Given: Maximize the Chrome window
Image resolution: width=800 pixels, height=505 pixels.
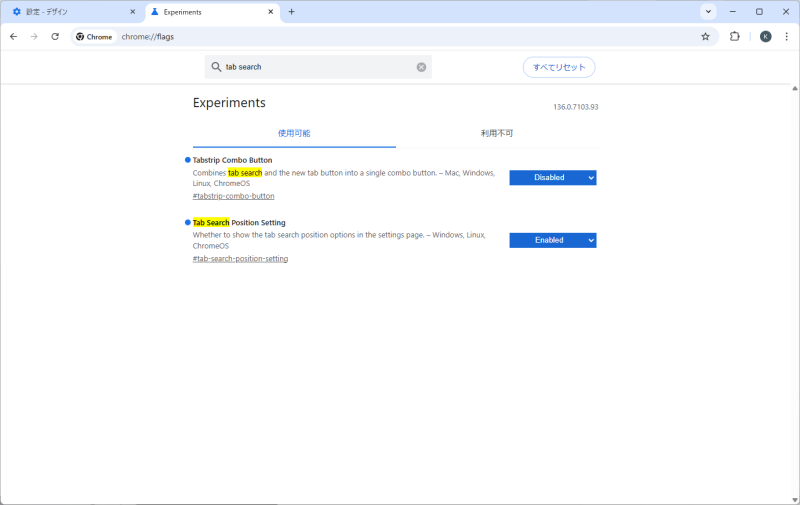Looking at the screenshot, I should click(x=759, y=12).
